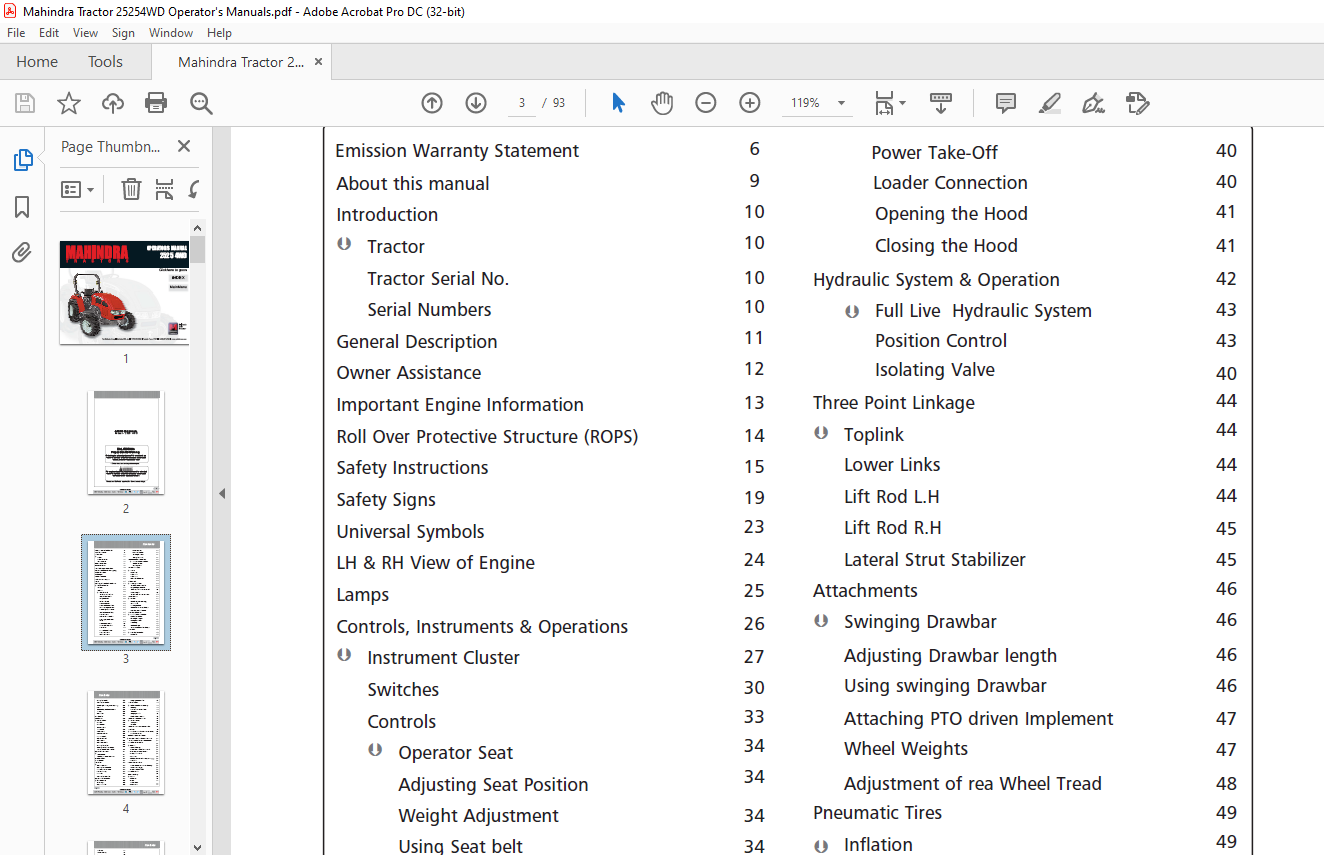Image resolution: width=1324 pixels, height=855 pixels.
Task: Click the Lateral Strut Stabilizer text
Action: coord(935,560)
